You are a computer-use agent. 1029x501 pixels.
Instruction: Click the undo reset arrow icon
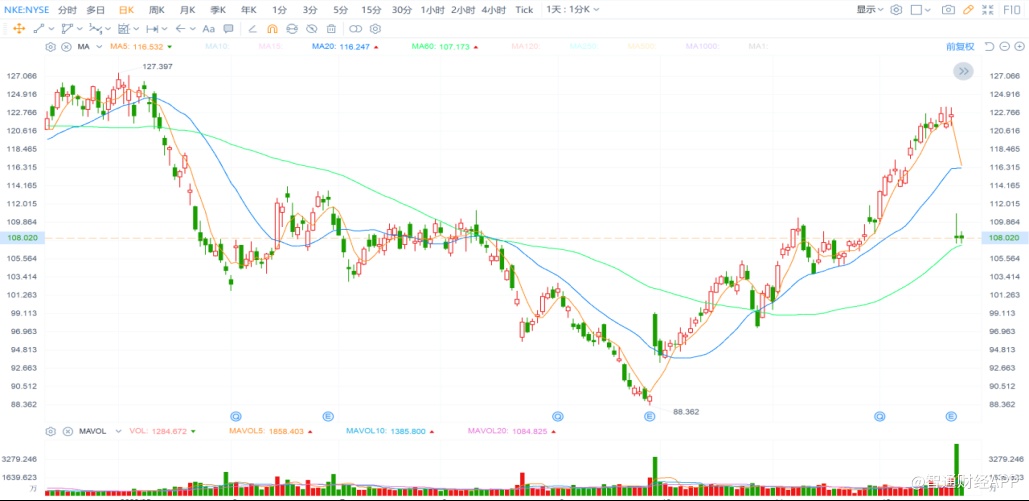point(989,47)
